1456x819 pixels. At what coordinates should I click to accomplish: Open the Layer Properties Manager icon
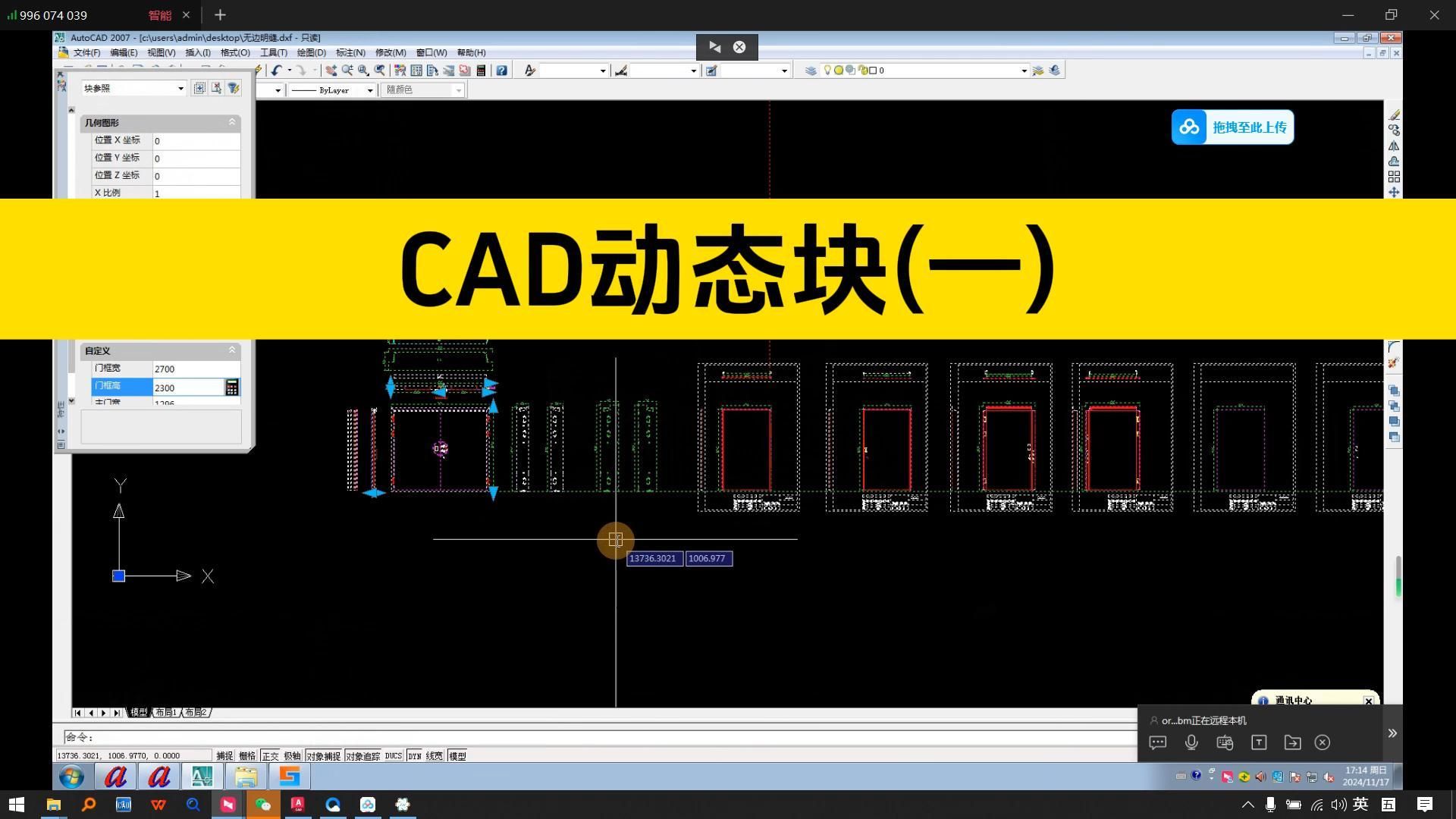(811, 71)
